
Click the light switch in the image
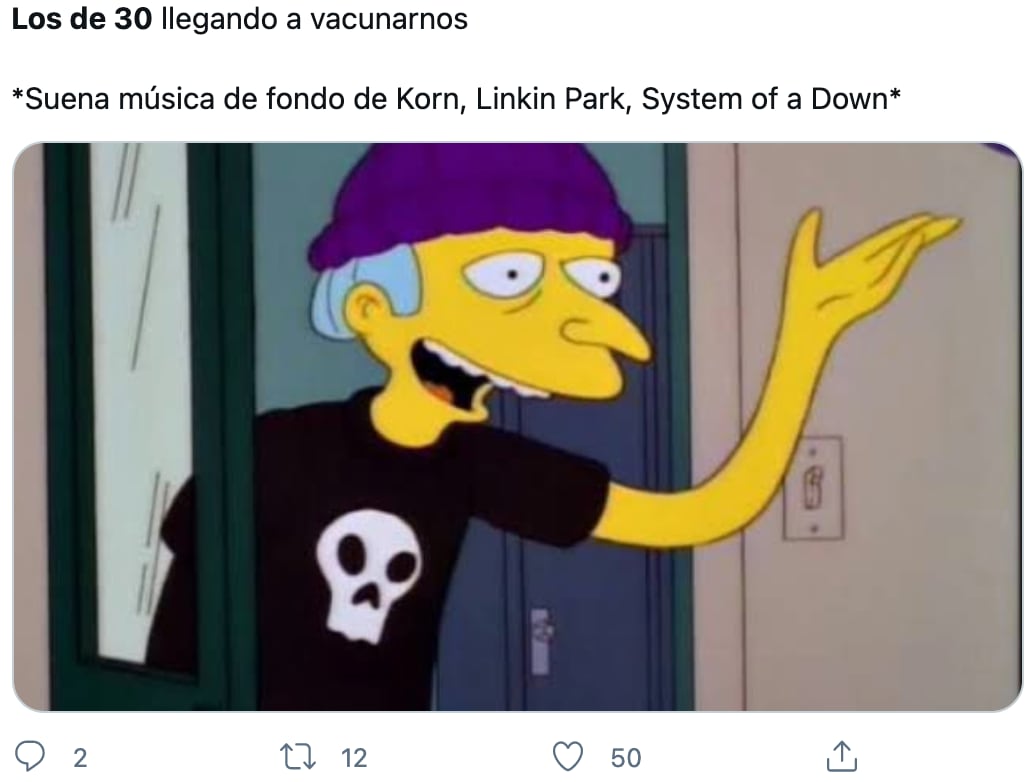(813, 488)
